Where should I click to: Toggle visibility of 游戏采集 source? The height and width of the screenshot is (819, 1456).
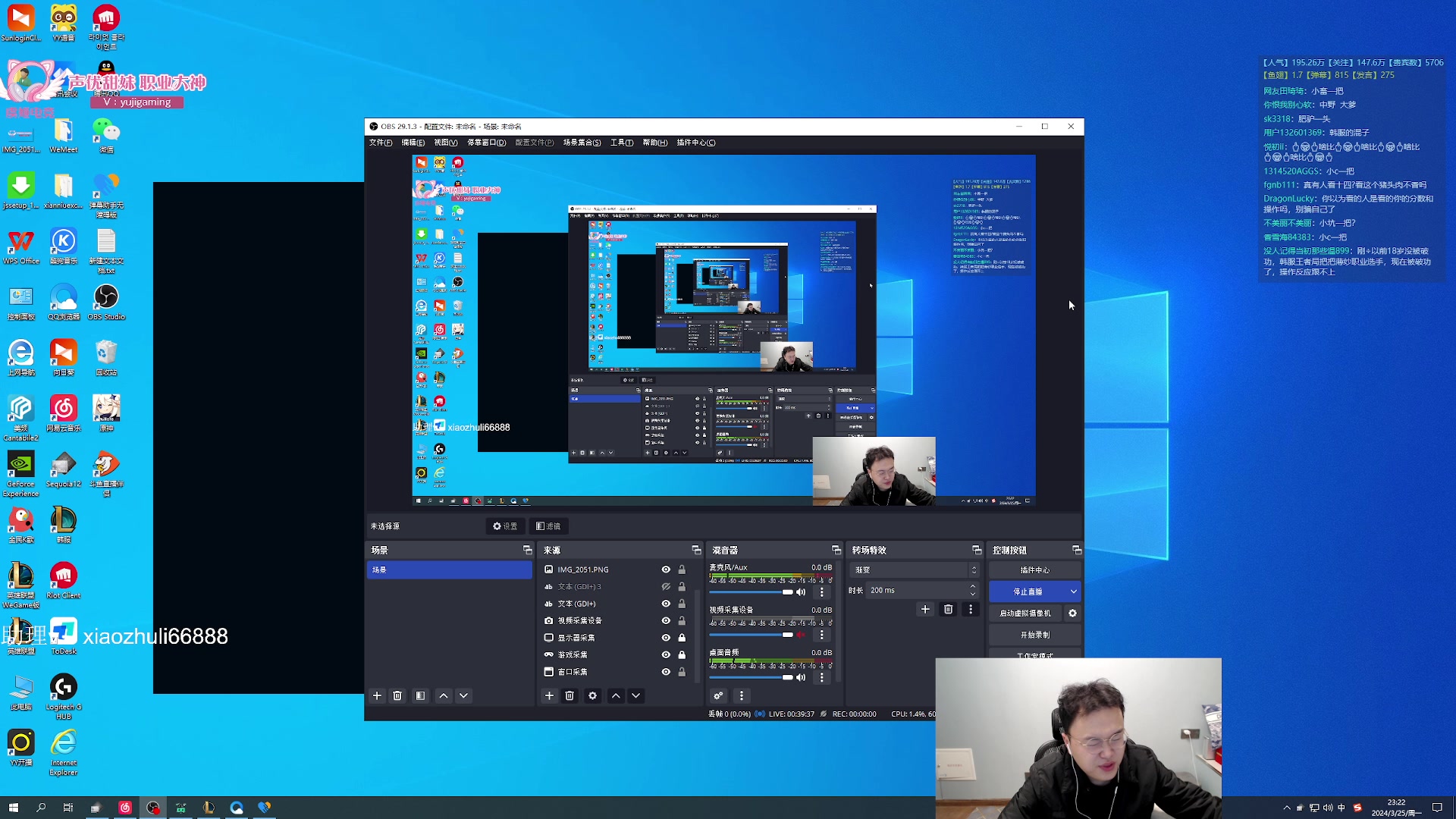coord(666,655)
